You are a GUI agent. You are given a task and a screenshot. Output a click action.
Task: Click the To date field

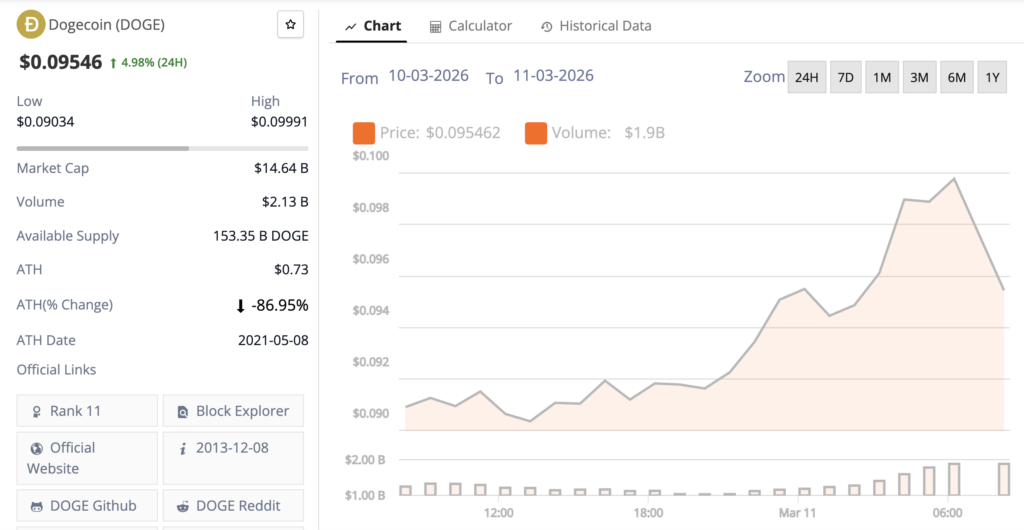tap(553, 76)
